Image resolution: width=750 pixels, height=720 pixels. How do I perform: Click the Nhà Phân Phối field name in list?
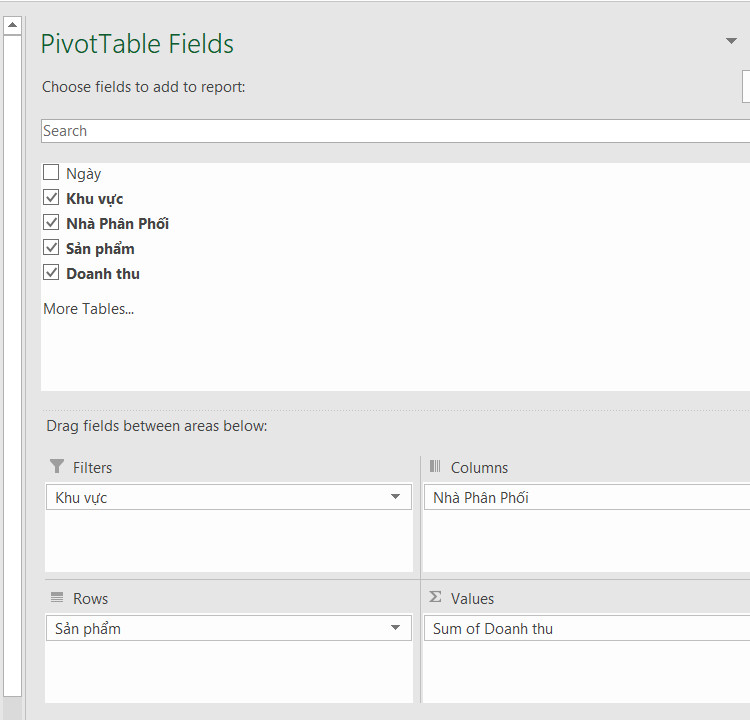[x=118, y=223]
